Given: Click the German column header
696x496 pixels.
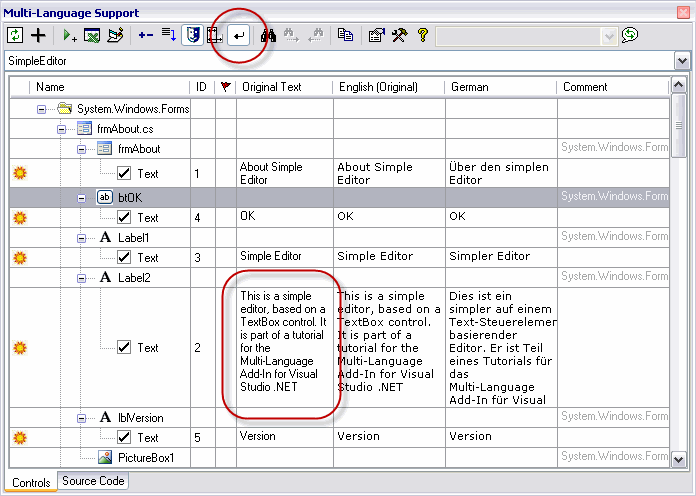Looking at the screenshot, I should [470, 87].
